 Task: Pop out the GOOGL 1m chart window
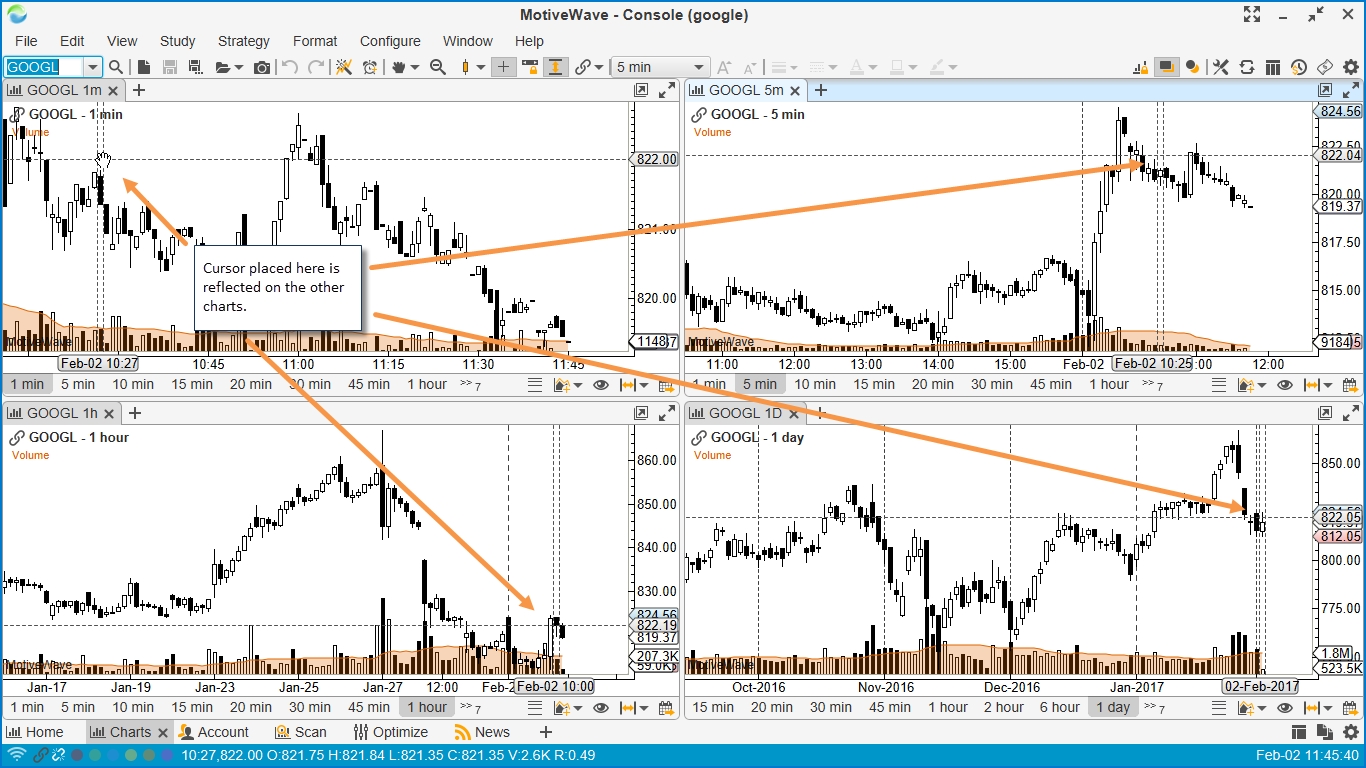[x=641, y=90]
